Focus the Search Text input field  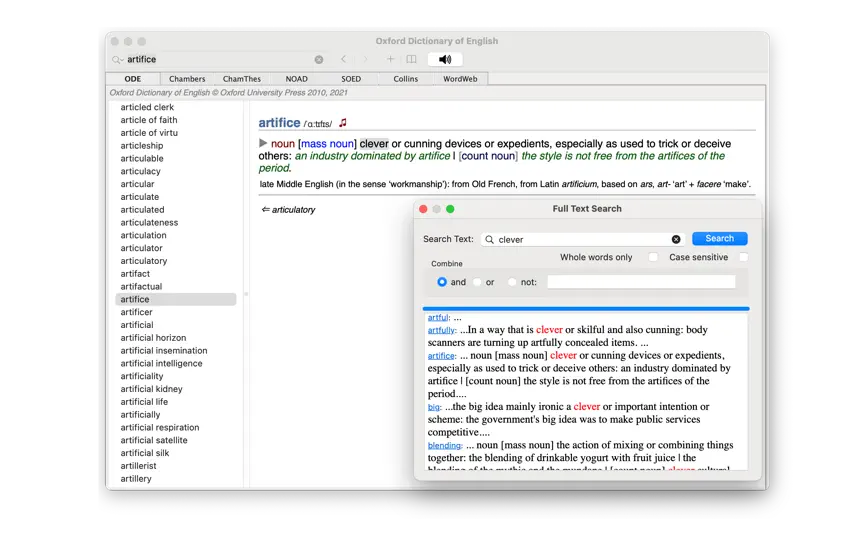[583, 239]
